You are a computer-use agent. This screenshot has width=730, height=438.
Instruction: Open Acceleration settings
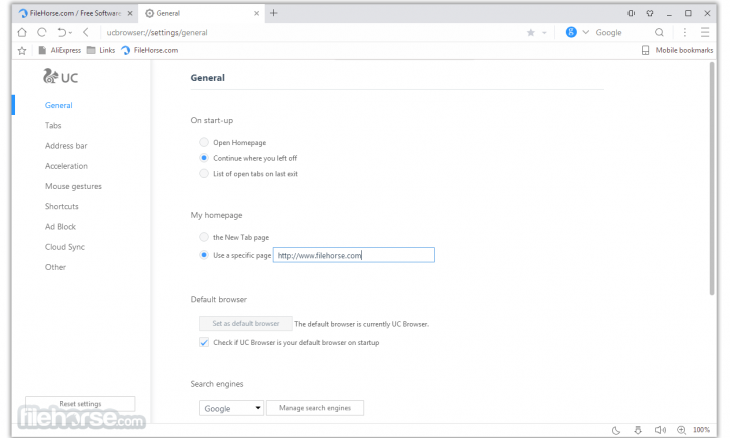click(66, 166)
